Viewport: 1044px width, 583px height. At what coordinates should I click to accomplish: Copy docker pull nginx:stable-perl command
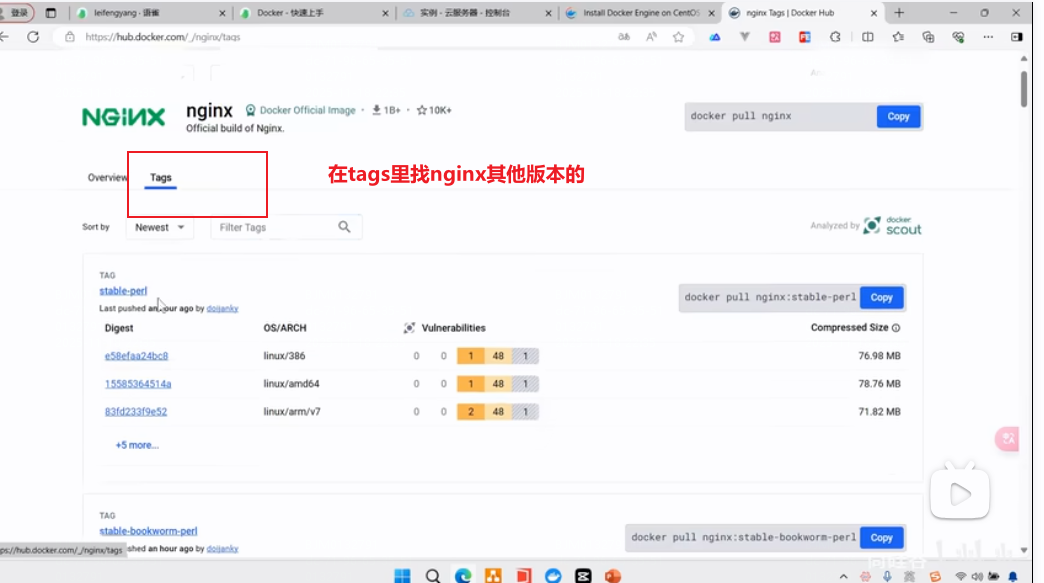(x=882, y=297)
